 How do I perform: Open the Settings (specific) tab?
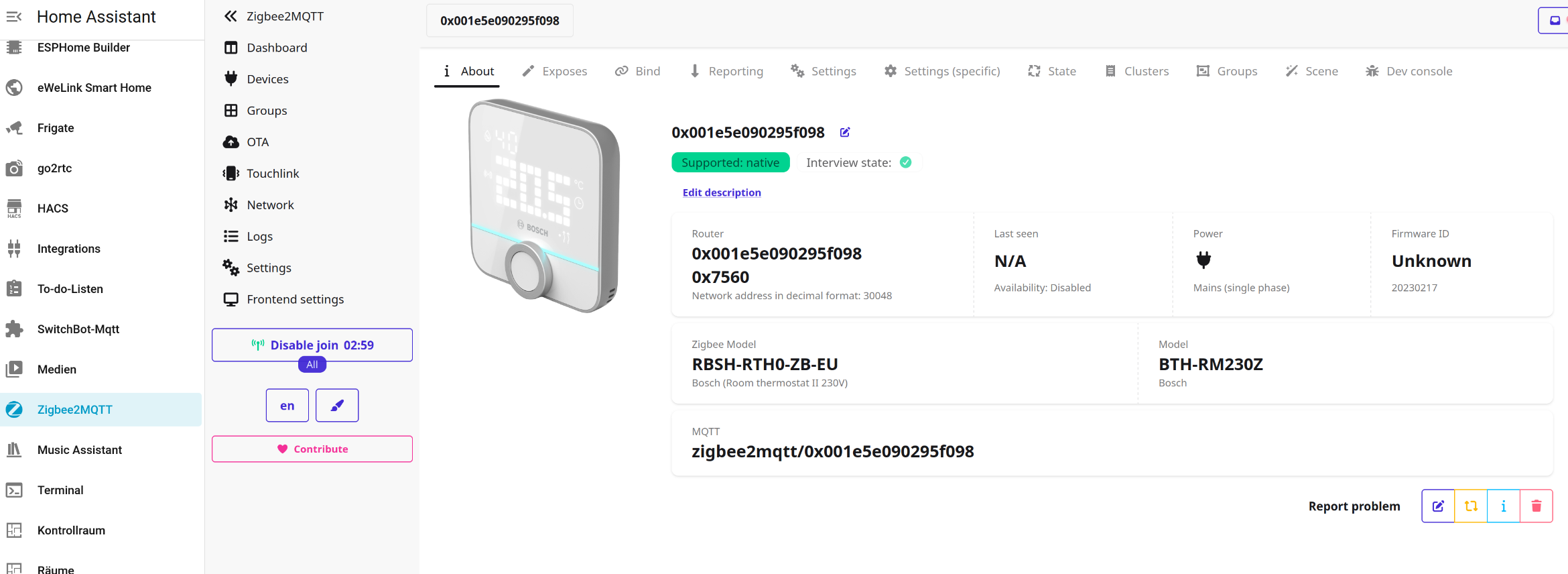coord(942,71)
